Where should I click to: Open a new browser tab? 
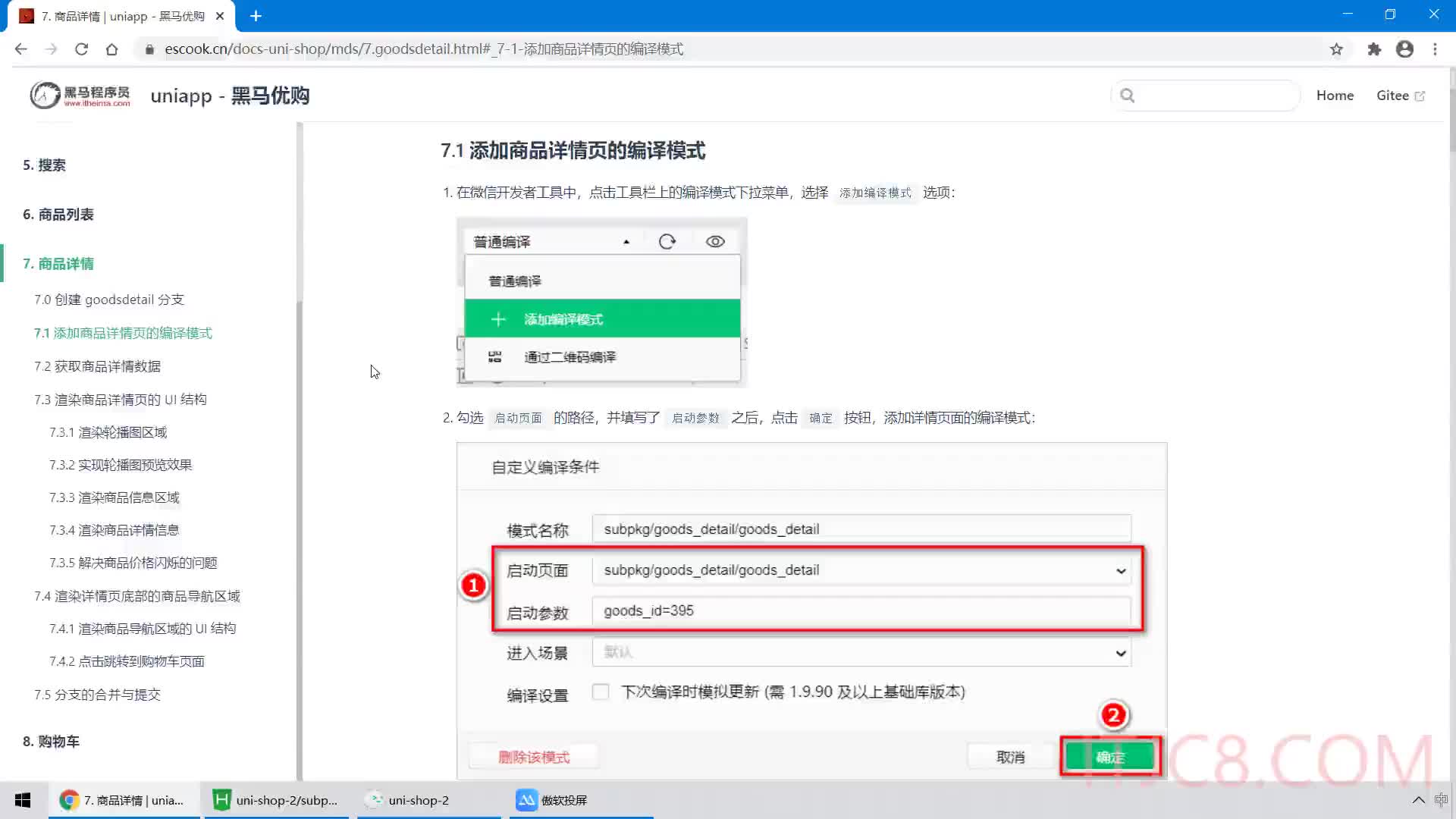(256, 16)
